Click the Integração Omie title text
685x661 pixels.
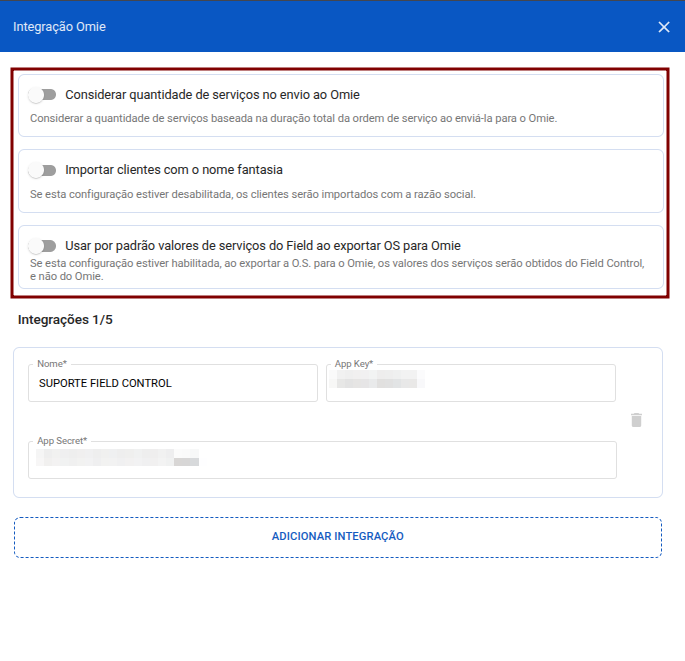pos(59,27)
